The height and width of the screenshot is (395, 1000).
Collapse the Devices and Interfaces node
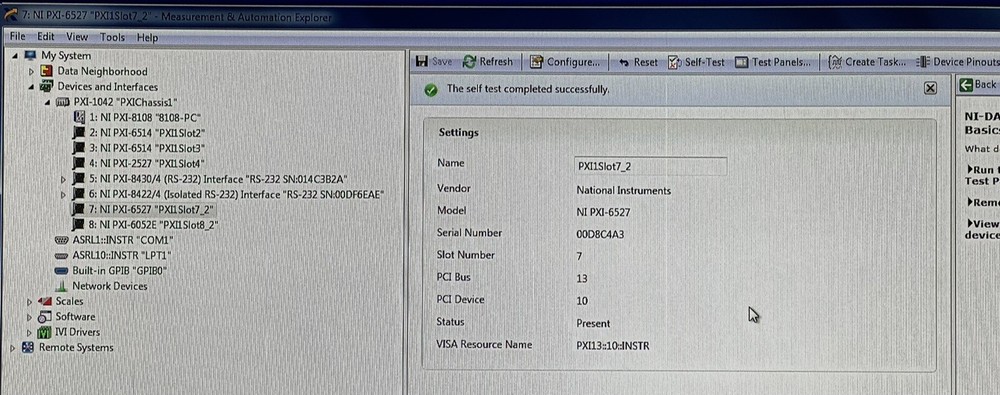[x=31, y=87]
